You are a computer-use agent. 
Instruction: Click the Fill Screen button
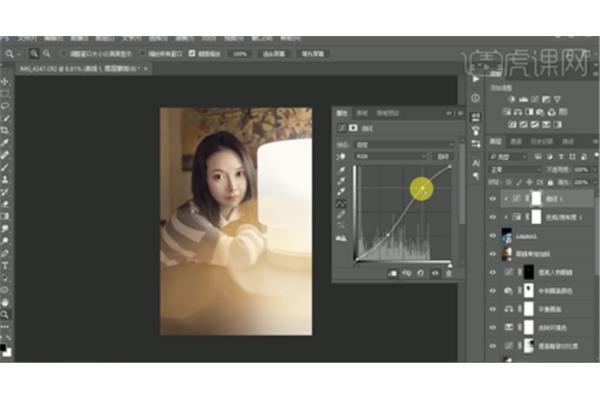[x=313, y=54]
